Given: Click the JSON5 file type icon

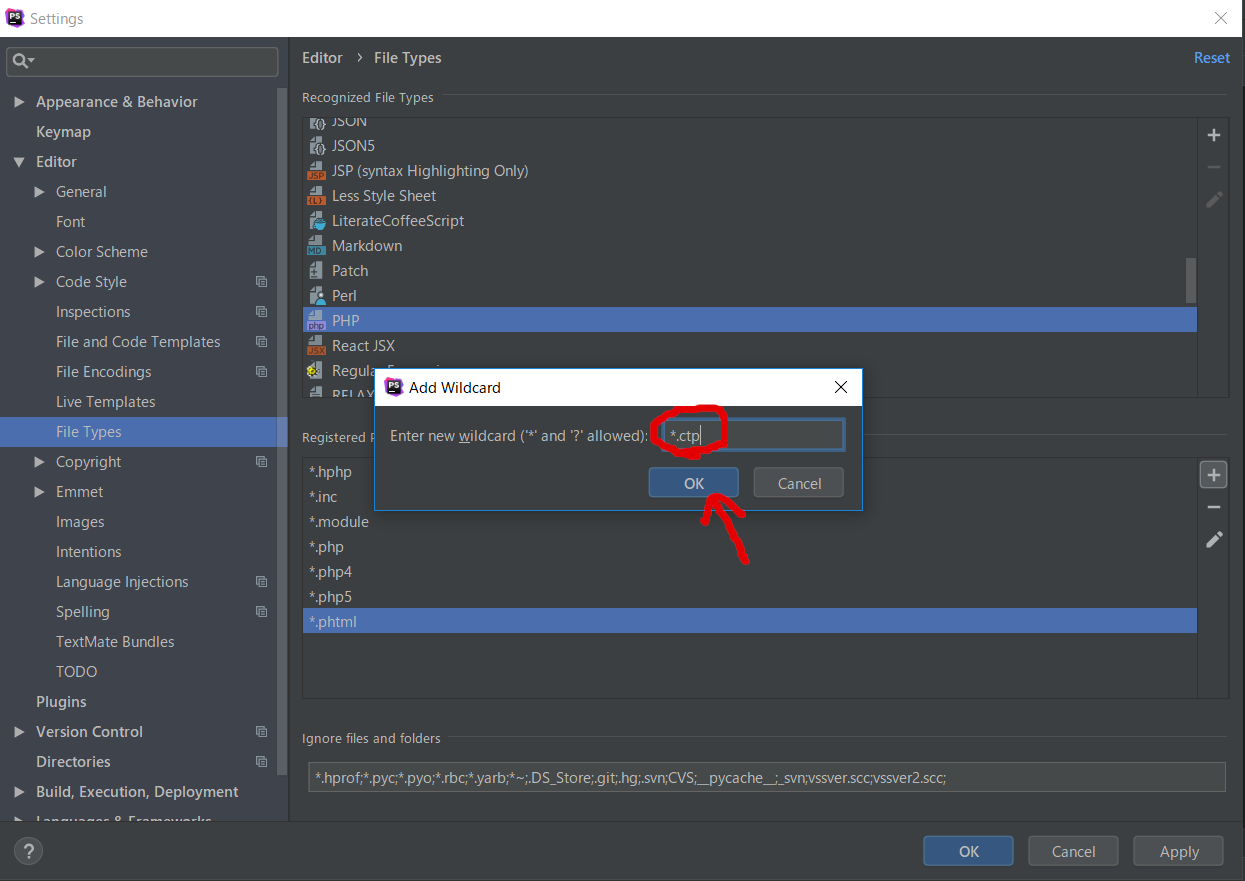Looking at the screenshot, I should click(x=317, y=146).
